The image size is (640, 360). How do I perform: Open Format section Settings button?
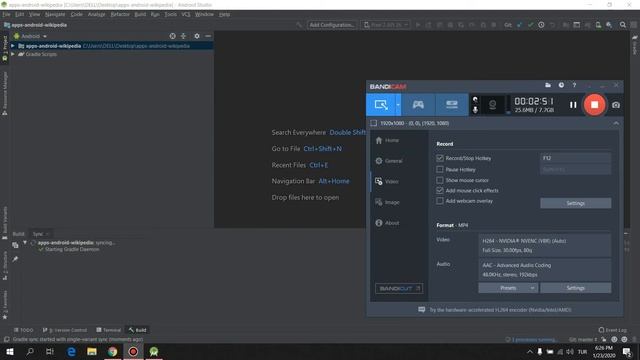[576, 288]
